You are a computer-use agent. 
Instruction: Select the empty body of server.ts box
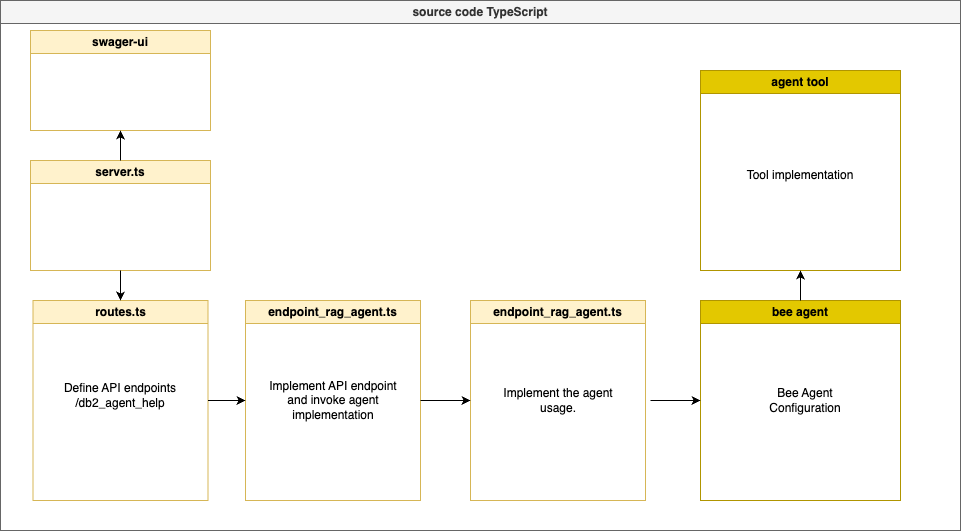(x=120, y=226)
